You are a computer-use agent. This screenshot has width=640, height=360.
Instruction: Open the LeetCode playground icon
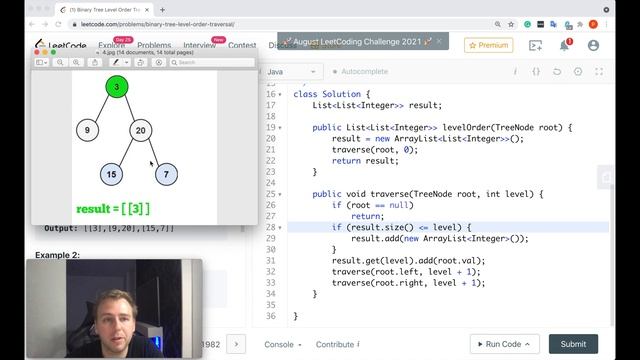(x=535, y=45)
